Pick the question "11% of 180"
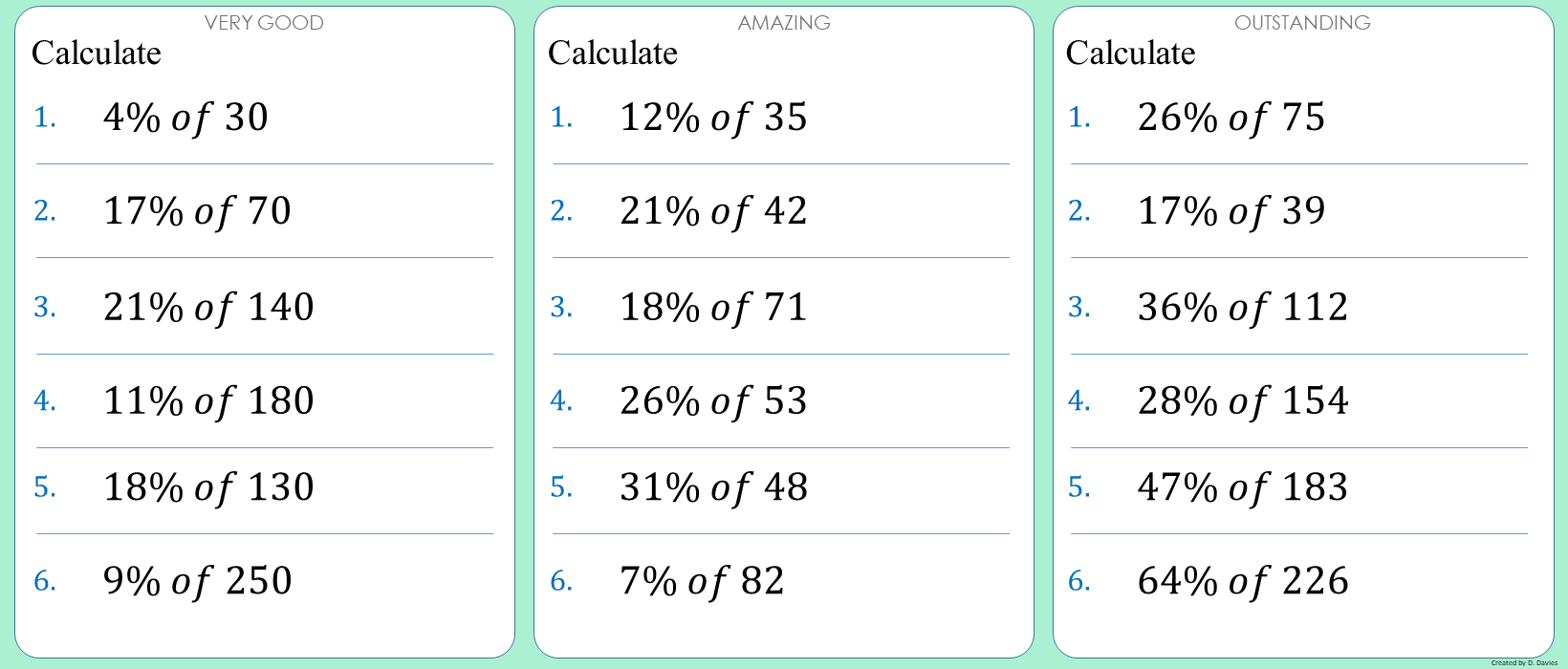1568x669 pixels. coord(208,401)
